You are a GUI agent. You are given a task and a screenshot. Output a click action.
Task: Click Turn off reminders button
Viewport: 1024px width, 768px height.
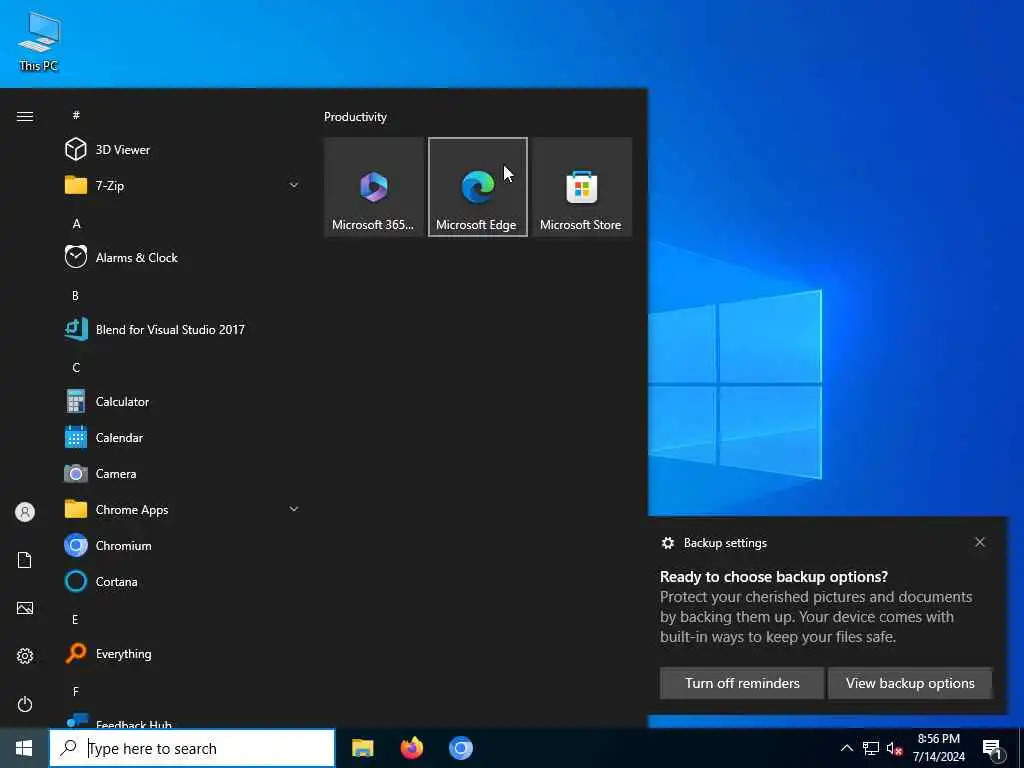pyautogui.click(x=742, y=683)
